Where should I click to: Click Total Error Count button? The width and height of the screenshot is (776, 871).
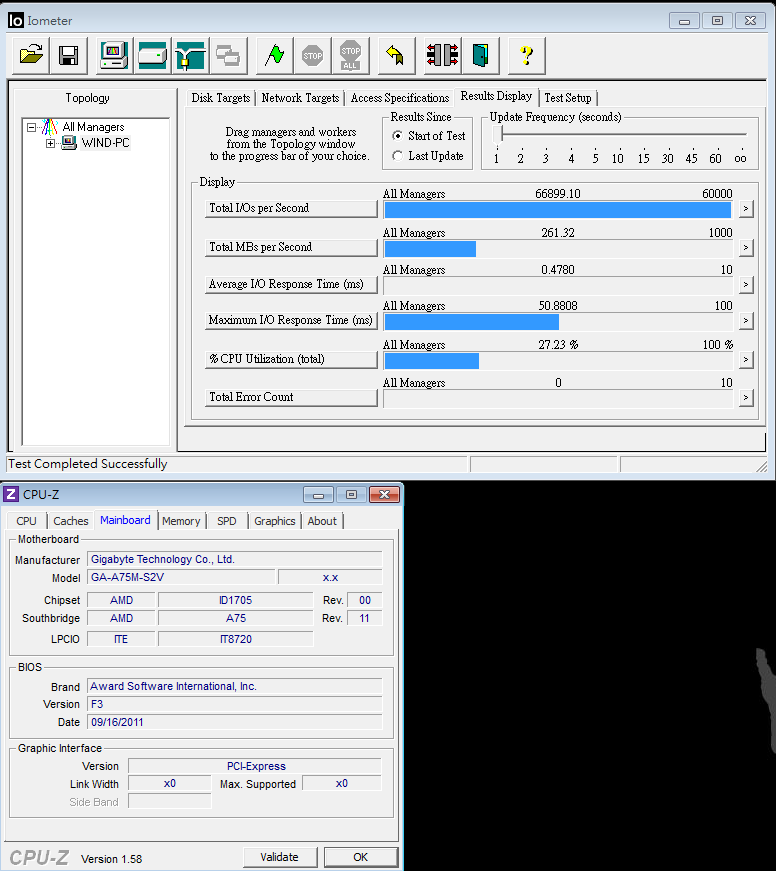click(291, 397)
